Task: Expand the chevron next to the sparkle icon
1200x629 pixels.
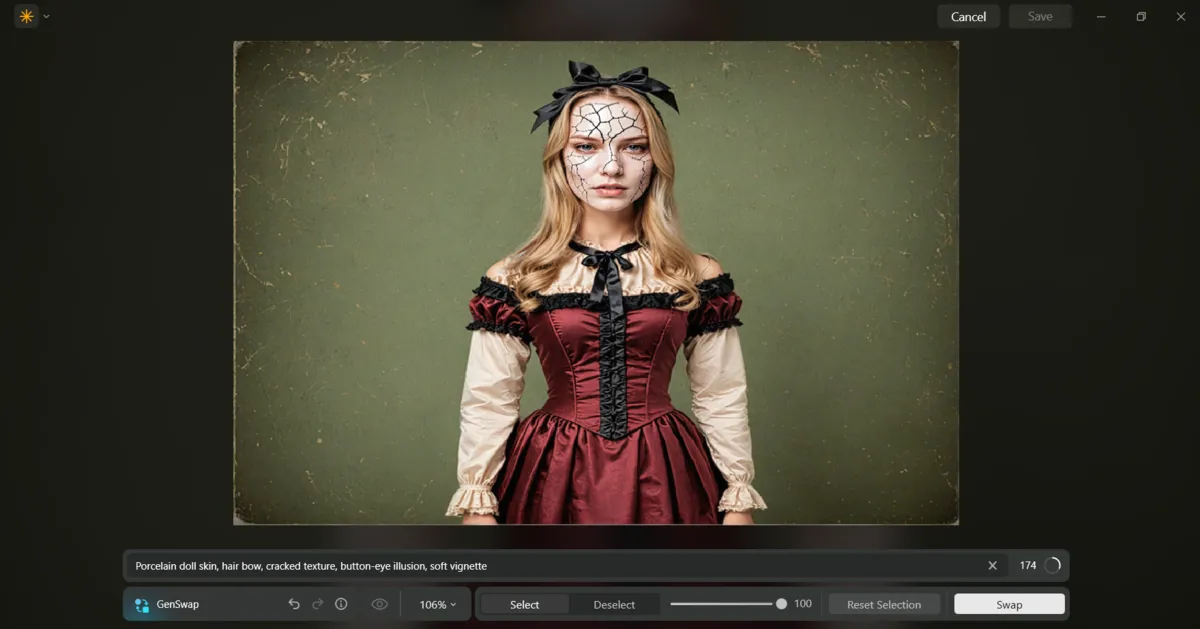Action: coord(44,16)
